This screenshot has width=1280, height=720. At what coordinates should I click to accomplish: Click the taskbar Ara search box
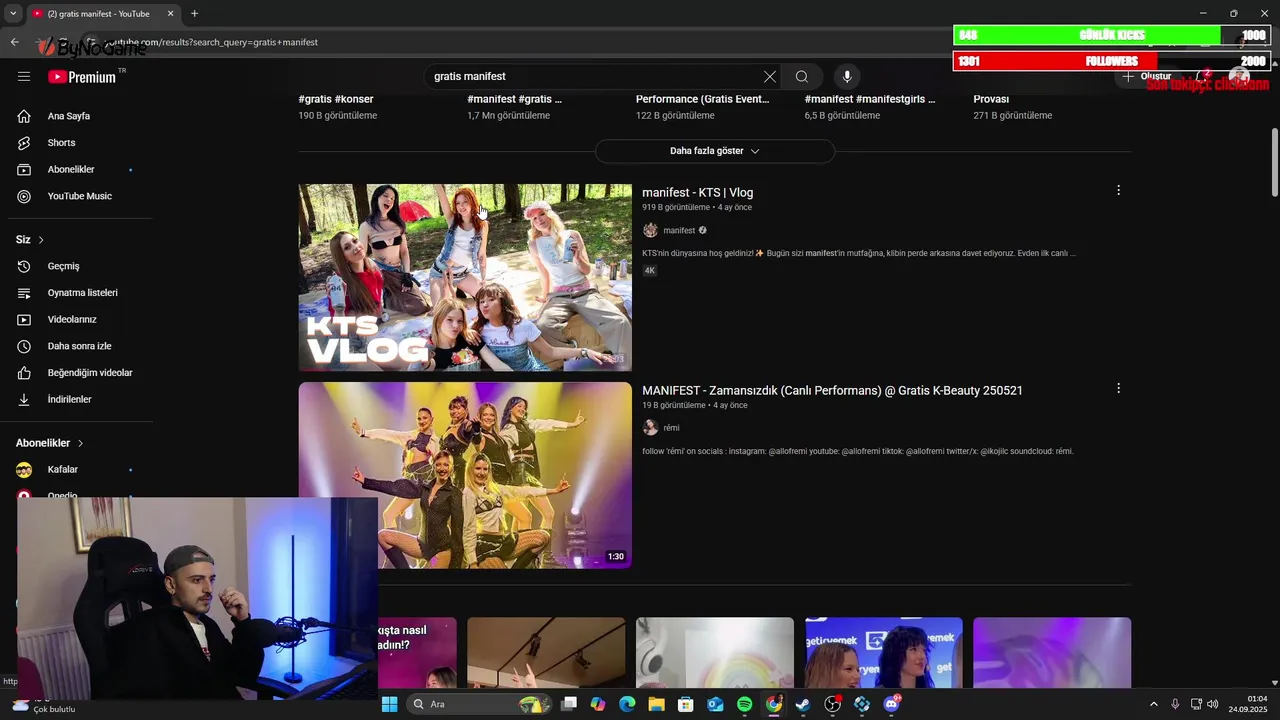(x=478, y=704)
